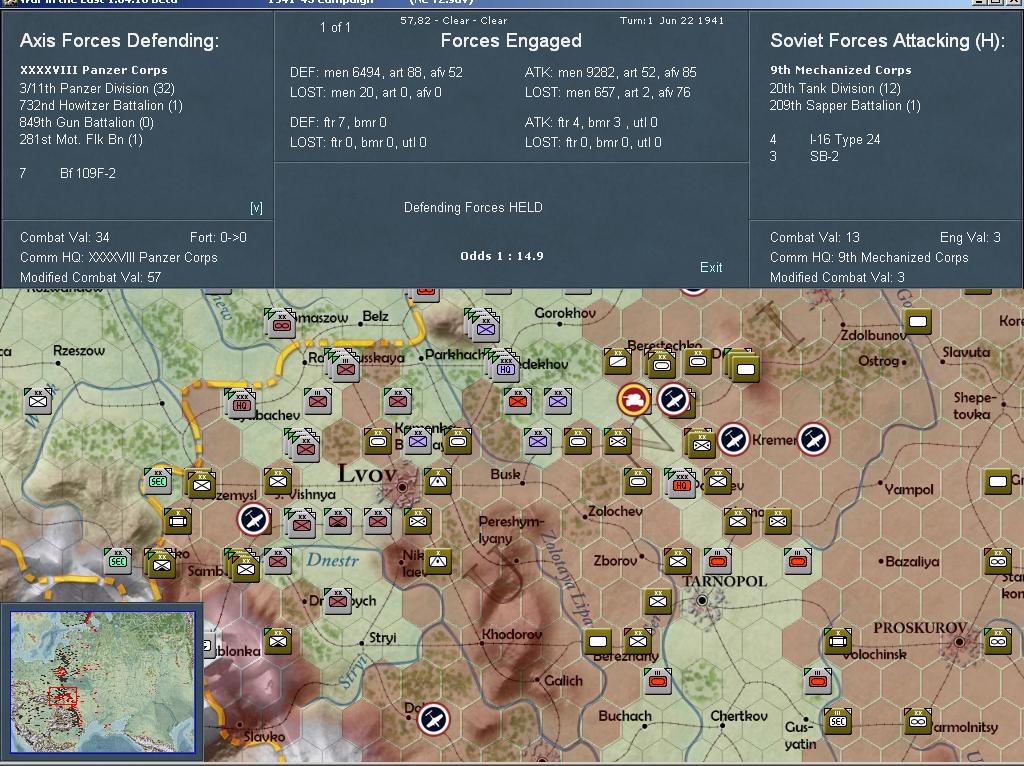
Task: Click 'XXXXVIII Panzer Corps' heading
Action: pos(93,70)
